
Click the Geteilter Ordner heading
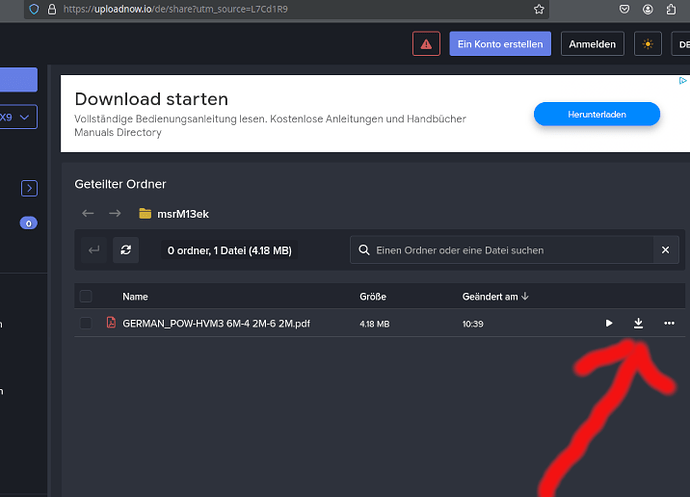120,184
